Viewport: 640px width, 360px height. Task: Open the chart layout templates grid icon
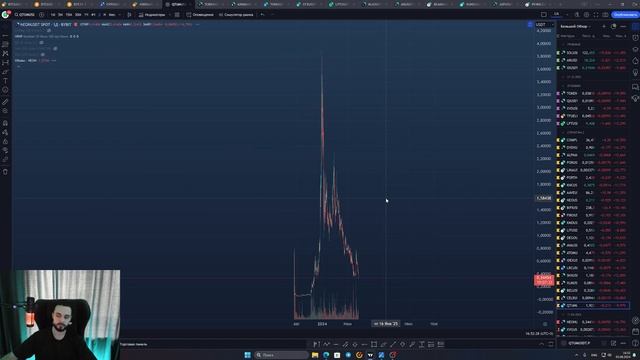point(177,15)
